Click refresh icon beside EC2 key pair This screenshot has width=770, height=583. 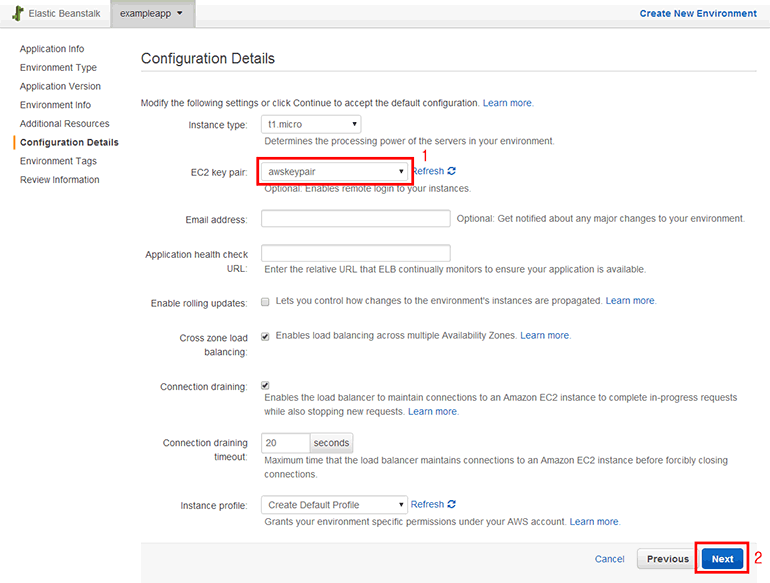pyautogui.click(x=452, y=171)
